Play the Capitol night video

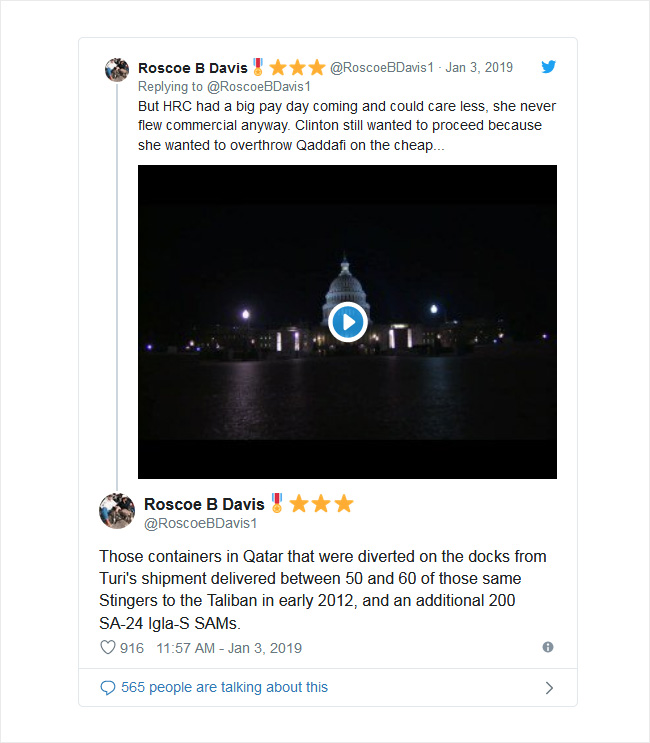pyautogui.click(x=348, y=322)
